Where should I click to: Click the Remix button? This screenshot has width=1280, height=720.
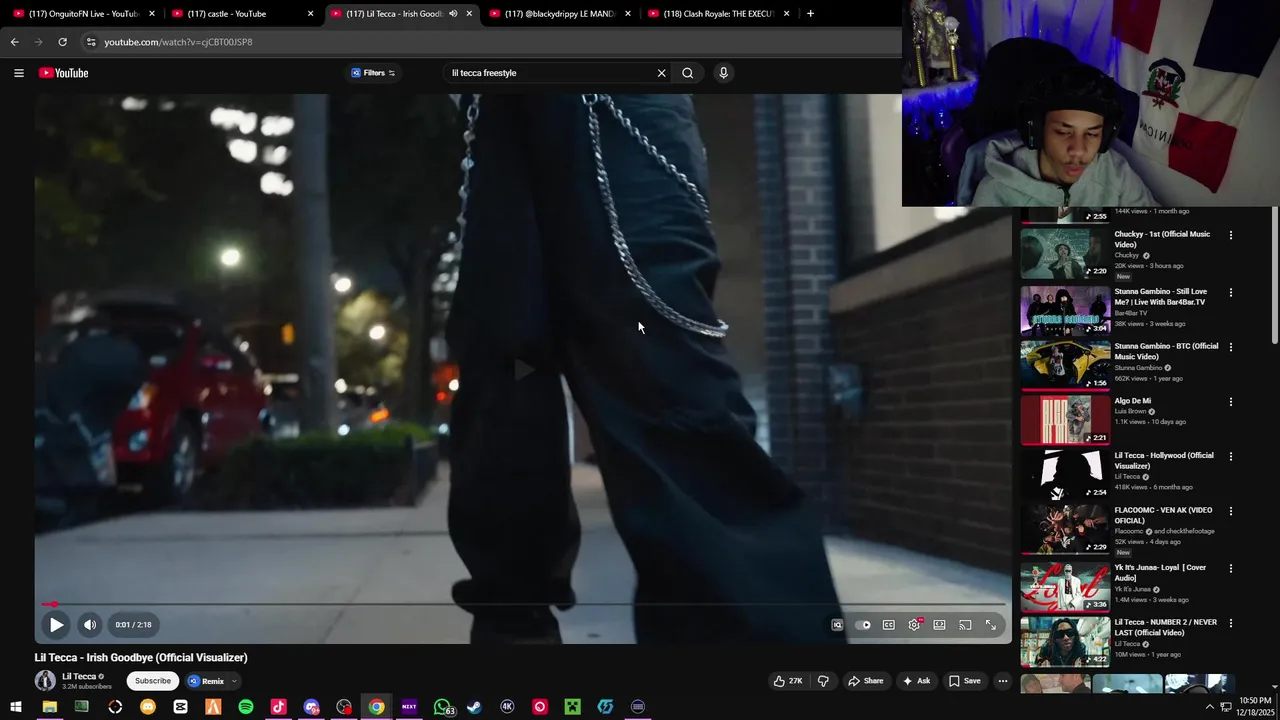[x=206, y=681]
